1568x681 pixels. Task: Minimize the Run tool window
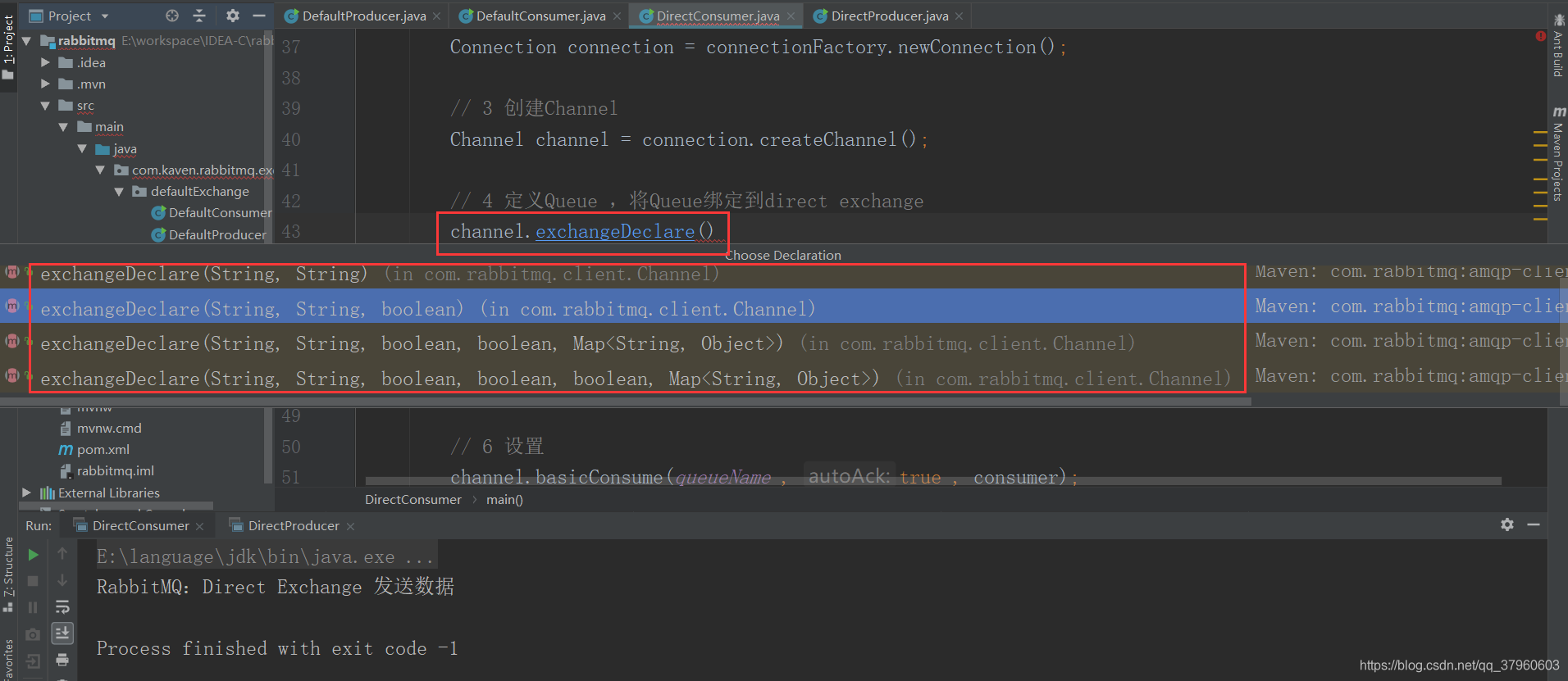click(x=1534, y=524)
